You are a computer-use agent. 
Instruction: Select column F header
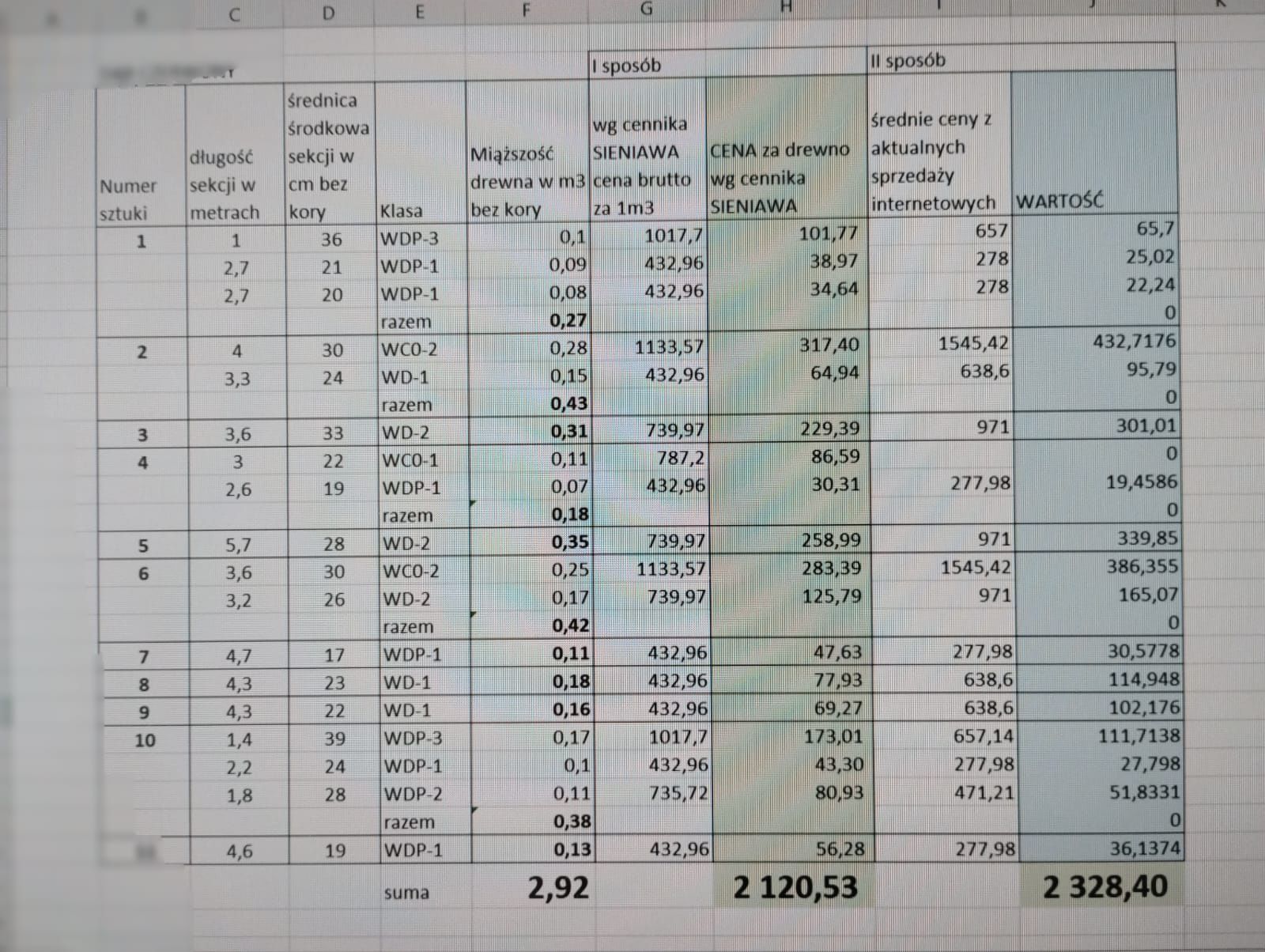tap(526, 10)
